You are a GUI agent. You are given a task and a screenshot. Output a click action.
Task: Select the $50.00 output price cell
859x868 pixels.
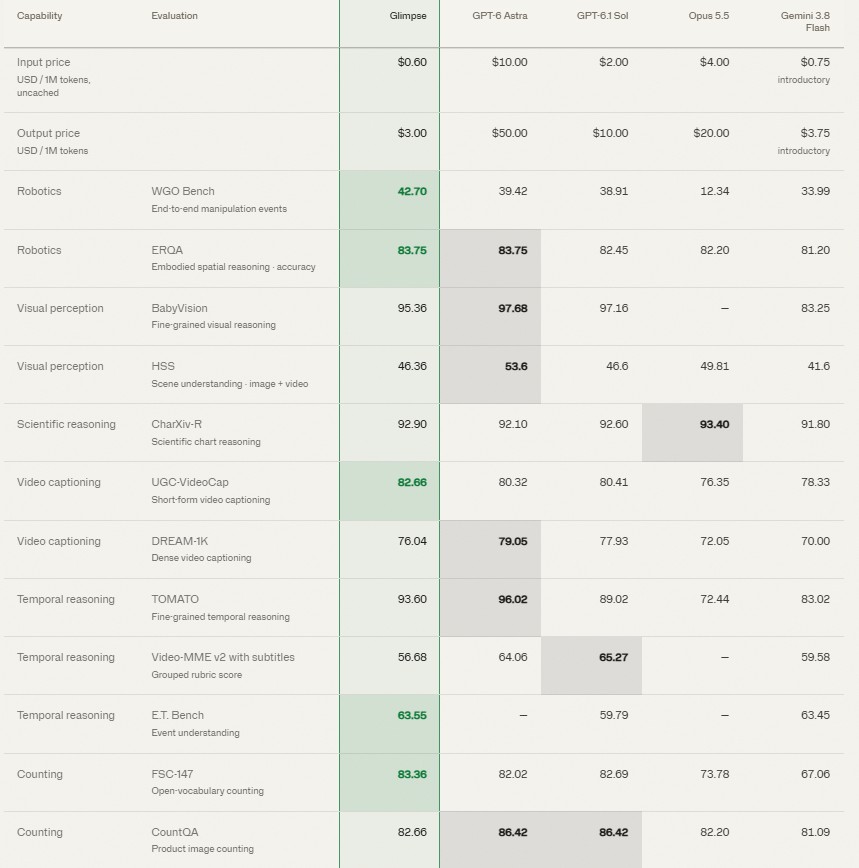point(509,133)
